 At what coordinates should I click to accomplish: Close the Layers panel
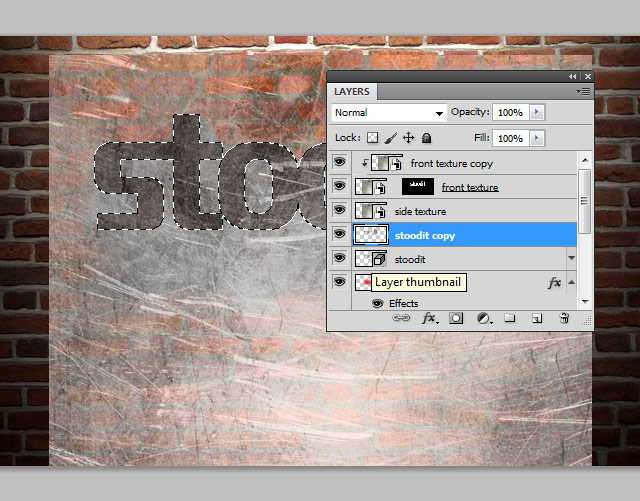588,76
